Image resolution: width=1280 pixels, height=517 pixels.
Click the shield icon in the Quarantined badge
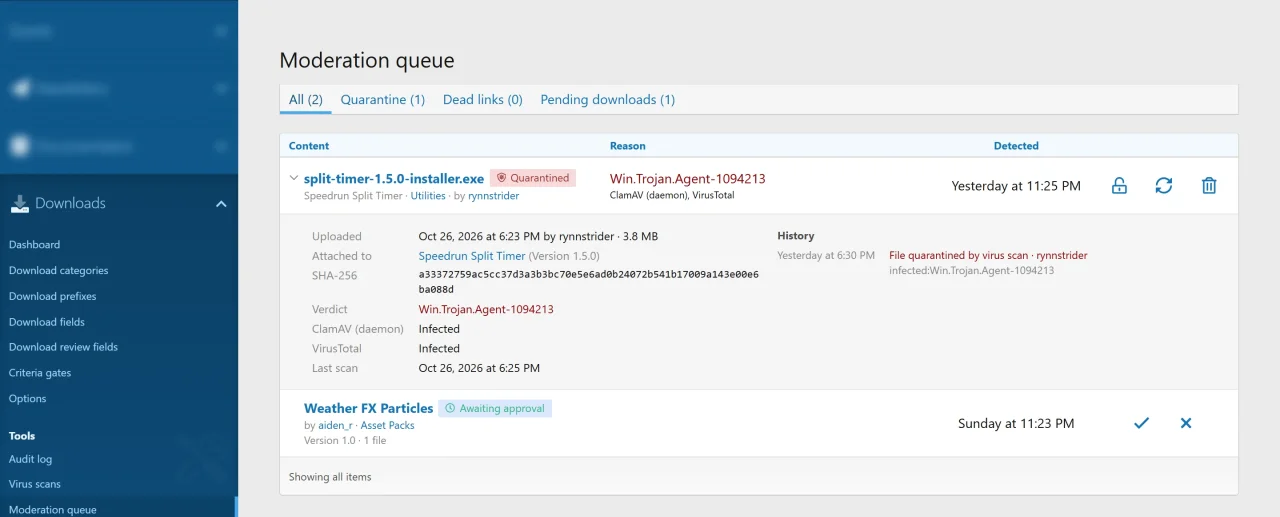502,178
